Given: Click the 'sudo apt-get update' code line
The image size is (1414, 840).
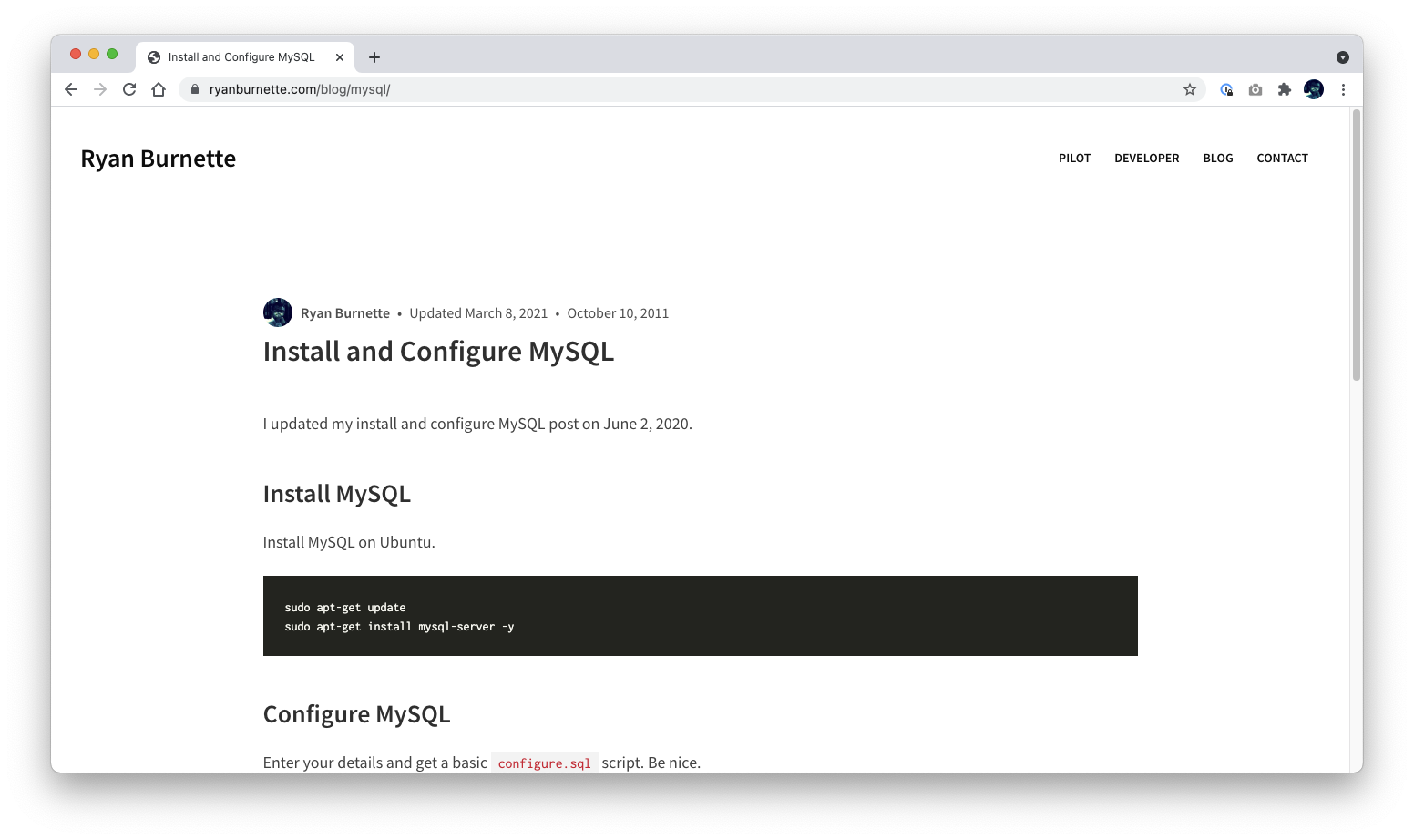Looking at the screenshot, I should (x=345, y=608).
